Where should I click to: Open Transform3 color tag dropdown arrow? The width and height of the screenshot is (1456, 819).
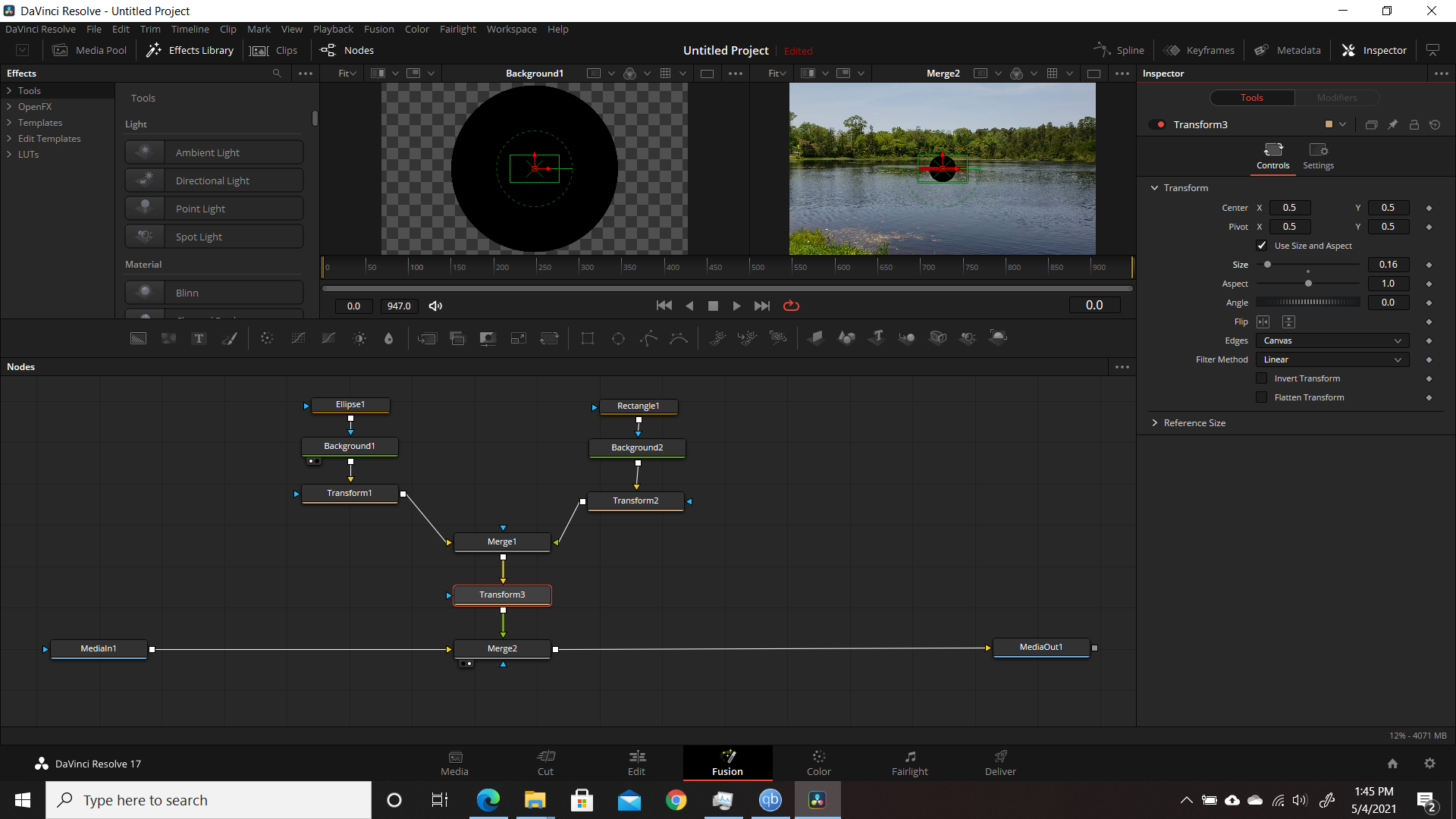click(1343, 124)
